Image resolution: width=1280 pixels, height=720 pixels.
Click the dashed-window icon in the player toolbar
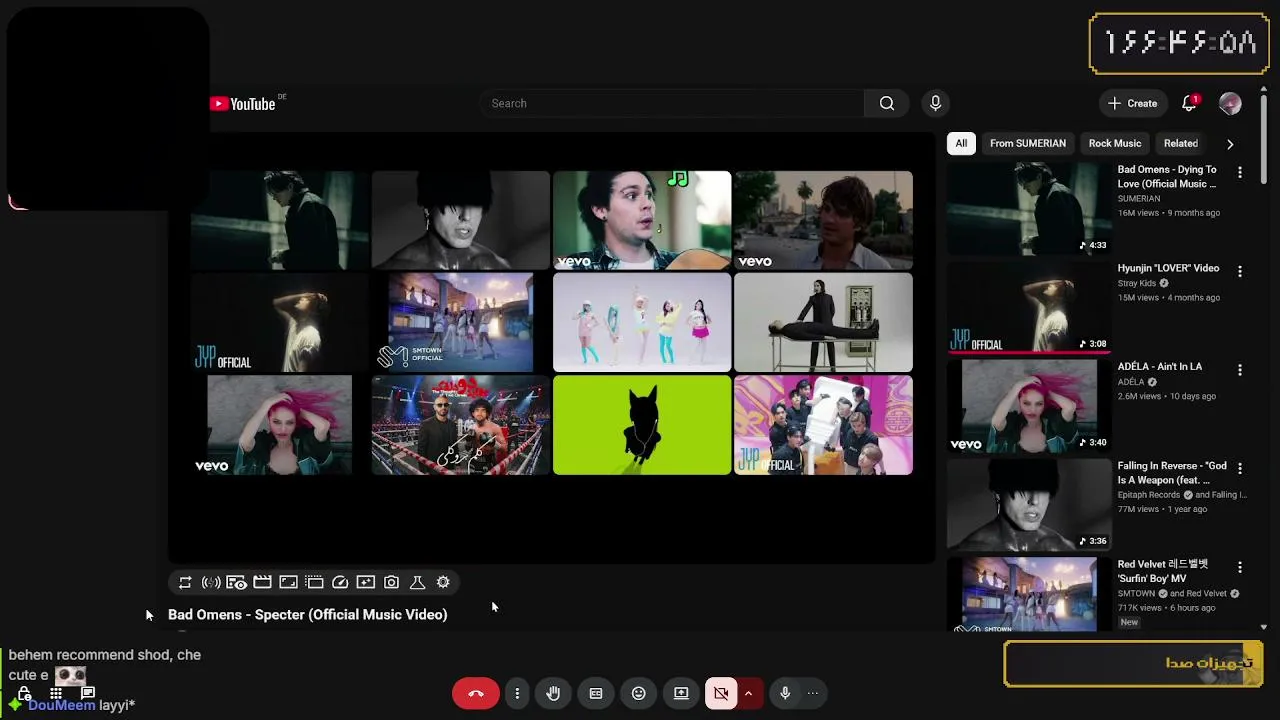pos(314,582)
